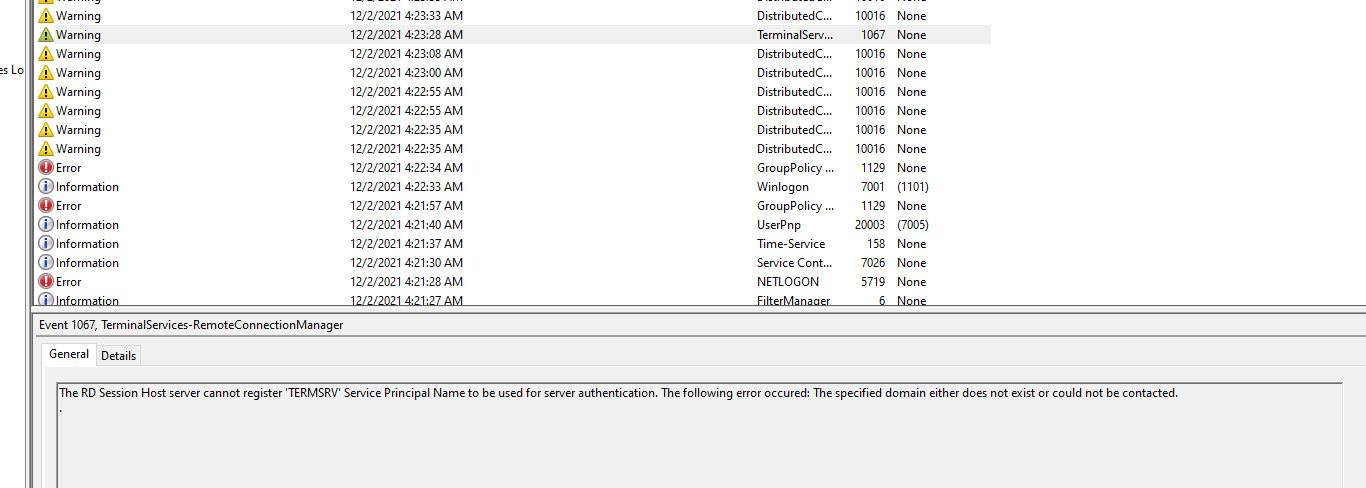Click the RD Session Host error description text

coord(618,393)
